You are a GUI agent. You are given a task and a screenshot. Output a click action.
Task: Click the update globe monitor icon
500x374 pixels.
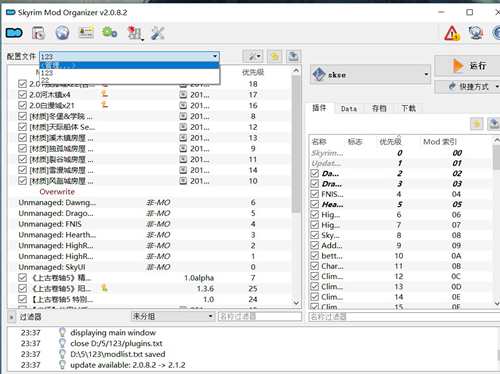point(476,33)
